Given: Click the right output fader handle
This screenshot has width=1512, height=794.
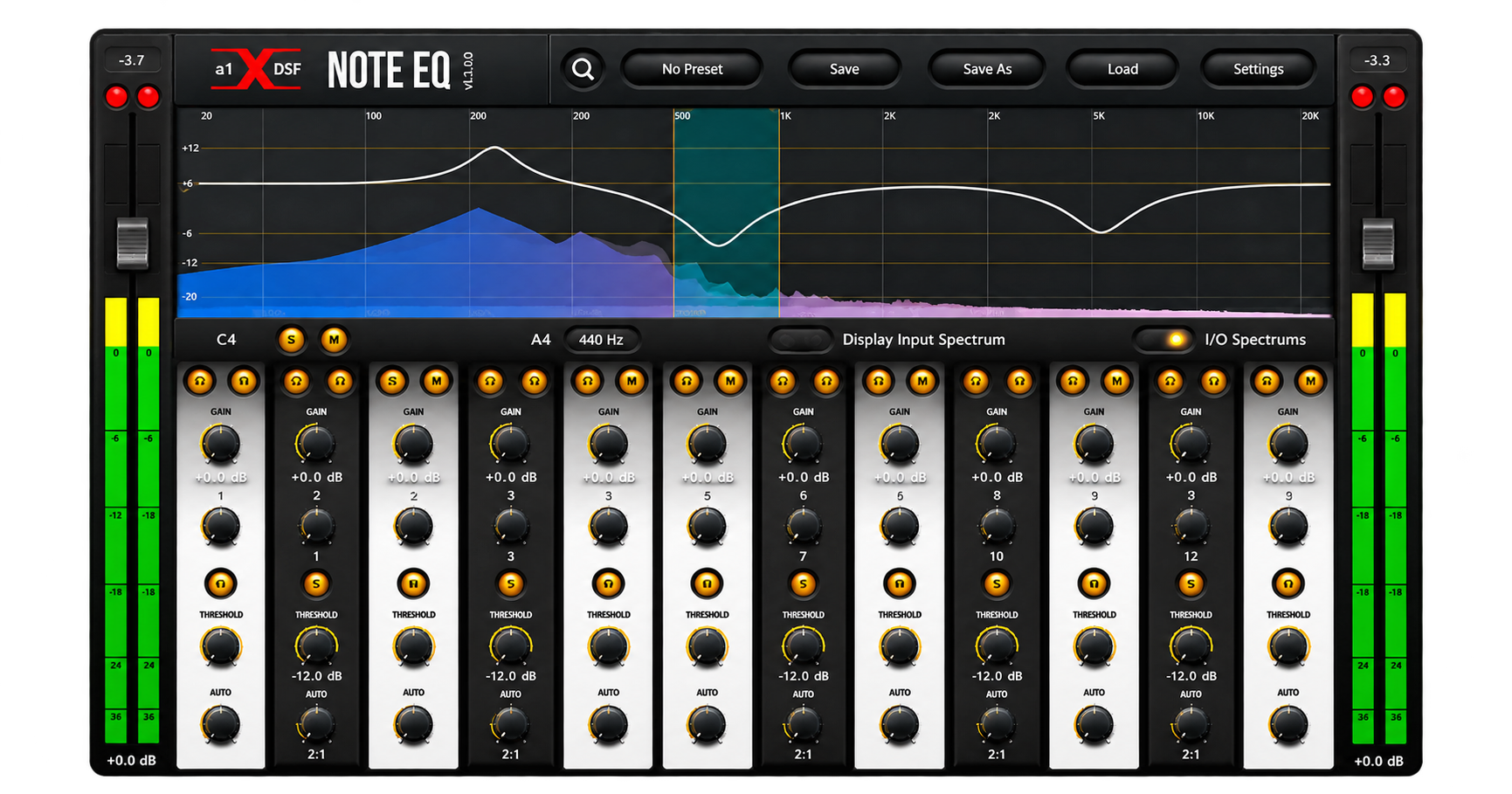Looking at the screenshot, I should tap(1377, 242).
